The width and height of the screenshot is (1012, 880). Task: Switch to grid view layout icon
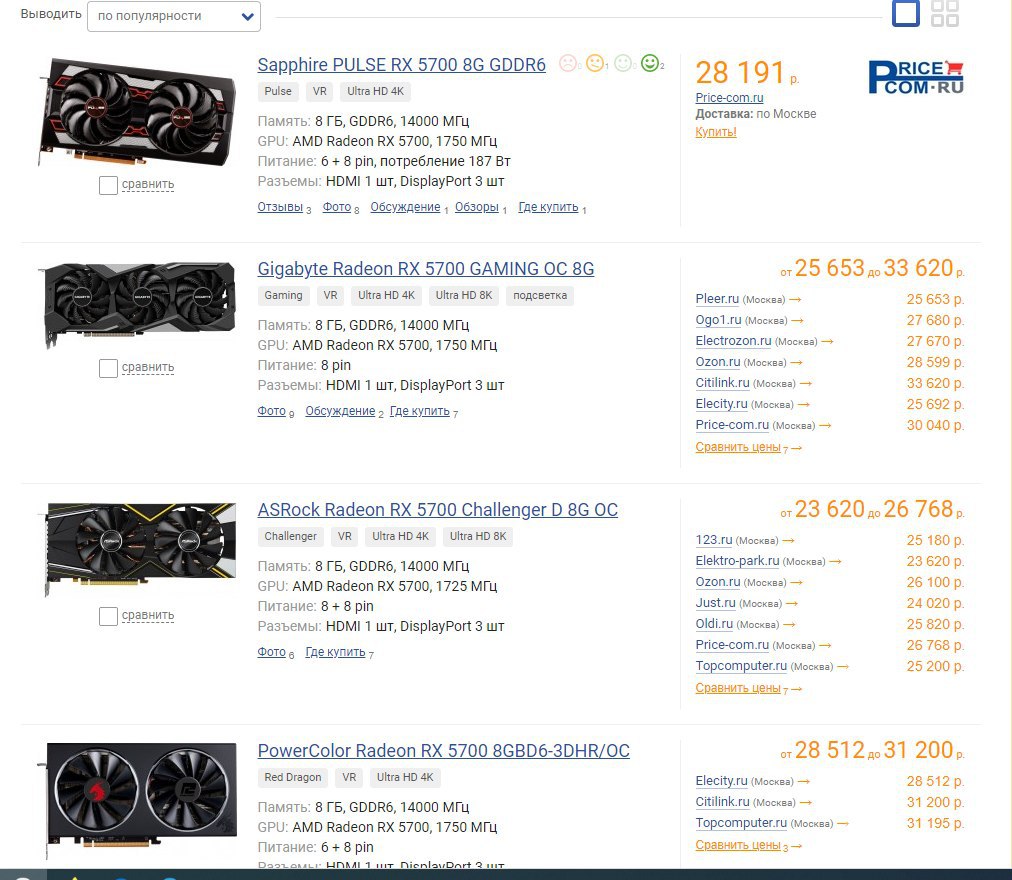(945, 13)
